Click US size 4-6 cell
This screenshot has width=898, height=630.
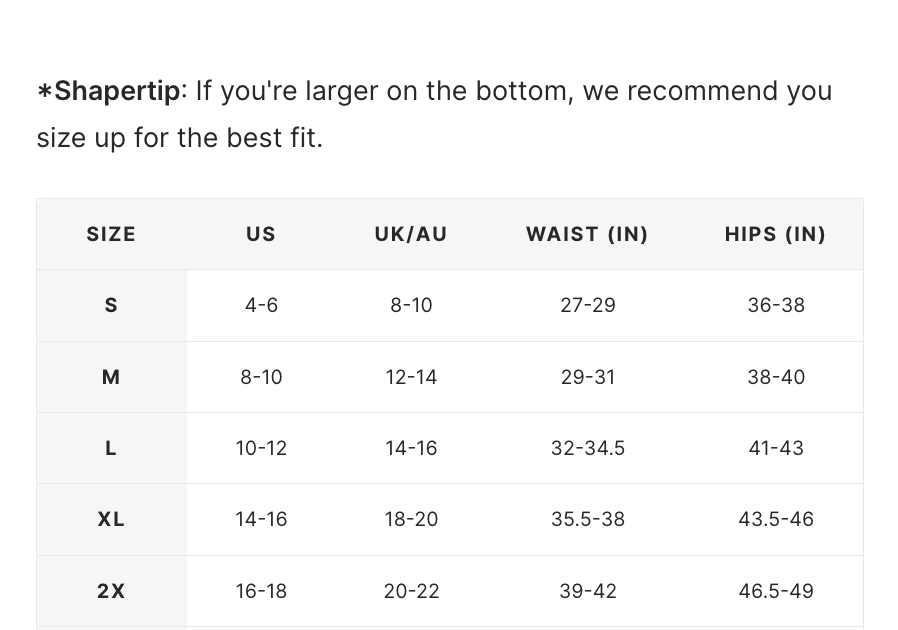(x=261, y=305)
